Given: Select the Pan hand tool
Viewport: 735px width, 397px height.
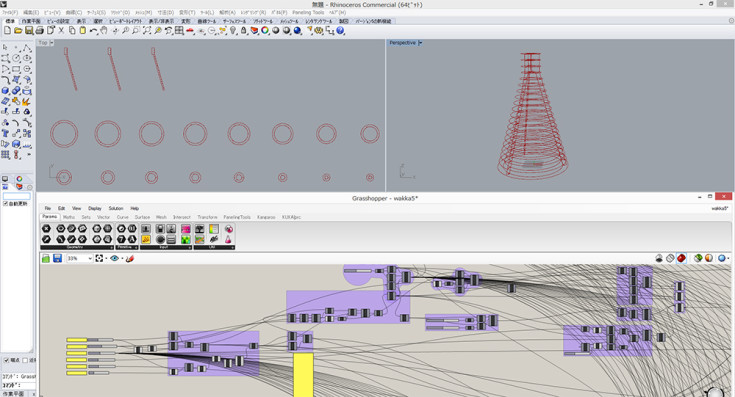Looking at the screenshot, I should click(x=104, y=30).
